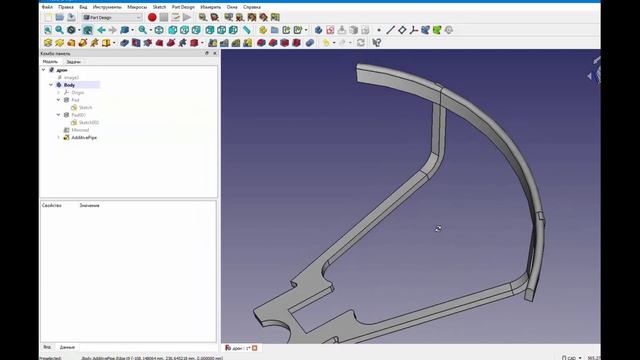640x360 pixels.
Task: Open the Макросы menu
Action: point(137,7)
